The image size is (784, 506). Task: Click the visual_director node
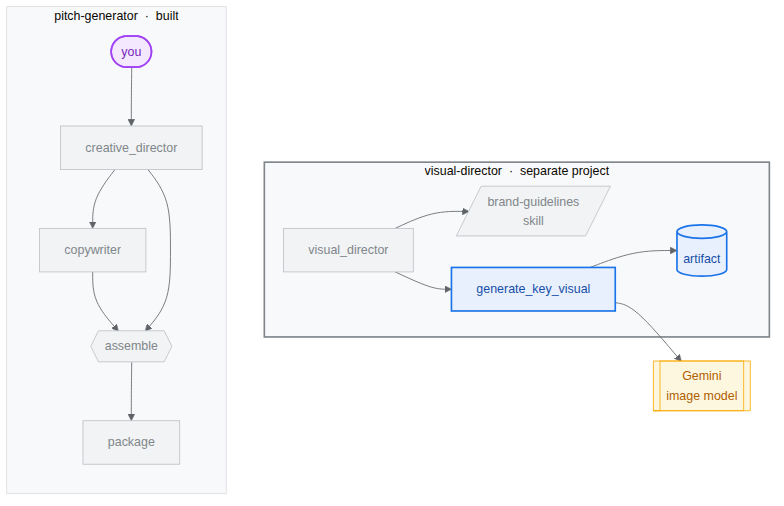point(348,250)
